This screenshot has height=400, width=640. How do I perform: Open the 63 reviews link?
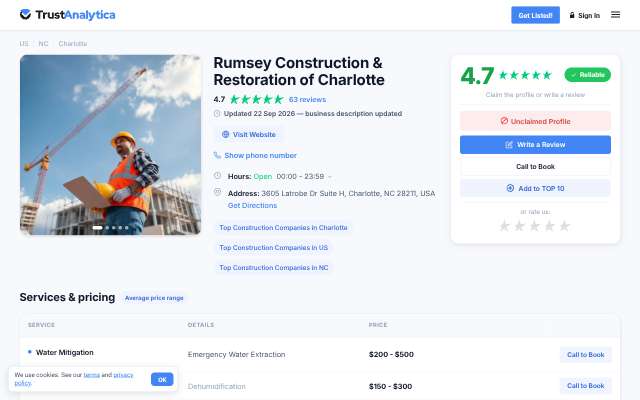click(x=307, y=99)
